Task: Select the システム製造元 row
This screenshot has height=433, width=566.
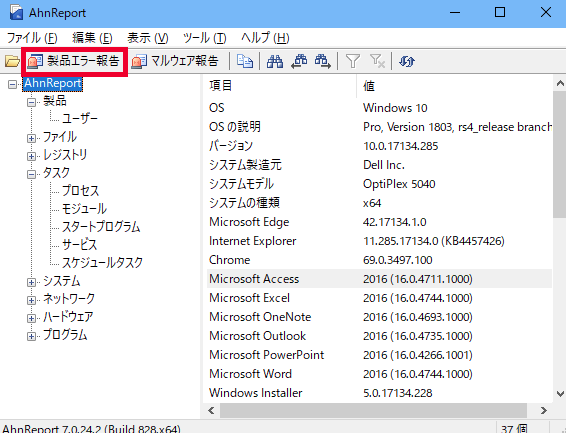Action: click(x=379, y=165)
